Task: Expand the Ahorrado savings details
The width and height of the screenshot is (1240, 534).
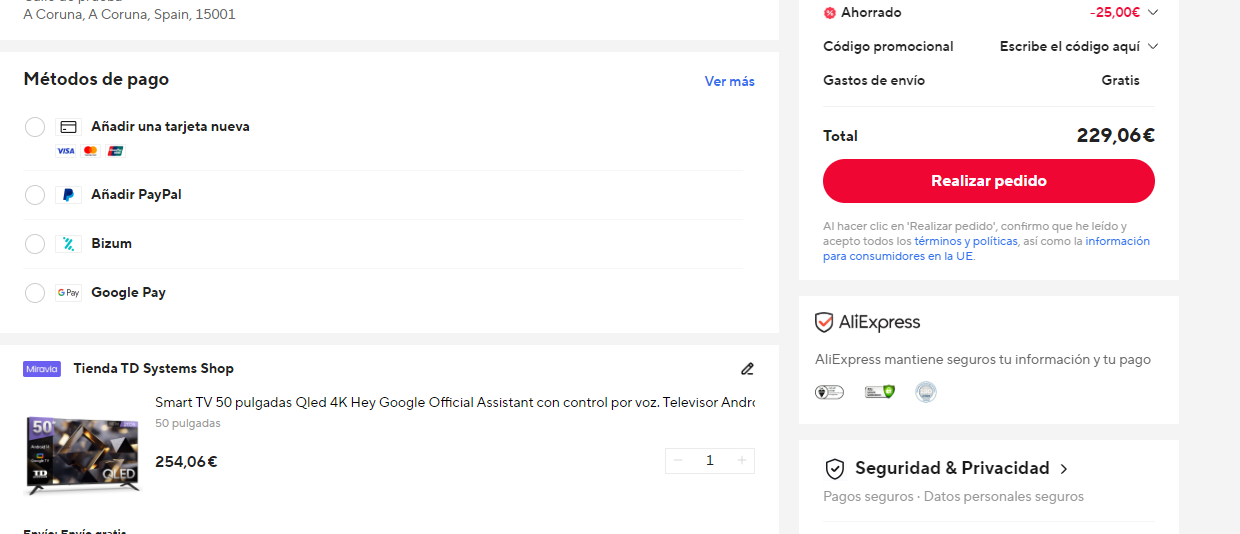Action: point(1153,13)
